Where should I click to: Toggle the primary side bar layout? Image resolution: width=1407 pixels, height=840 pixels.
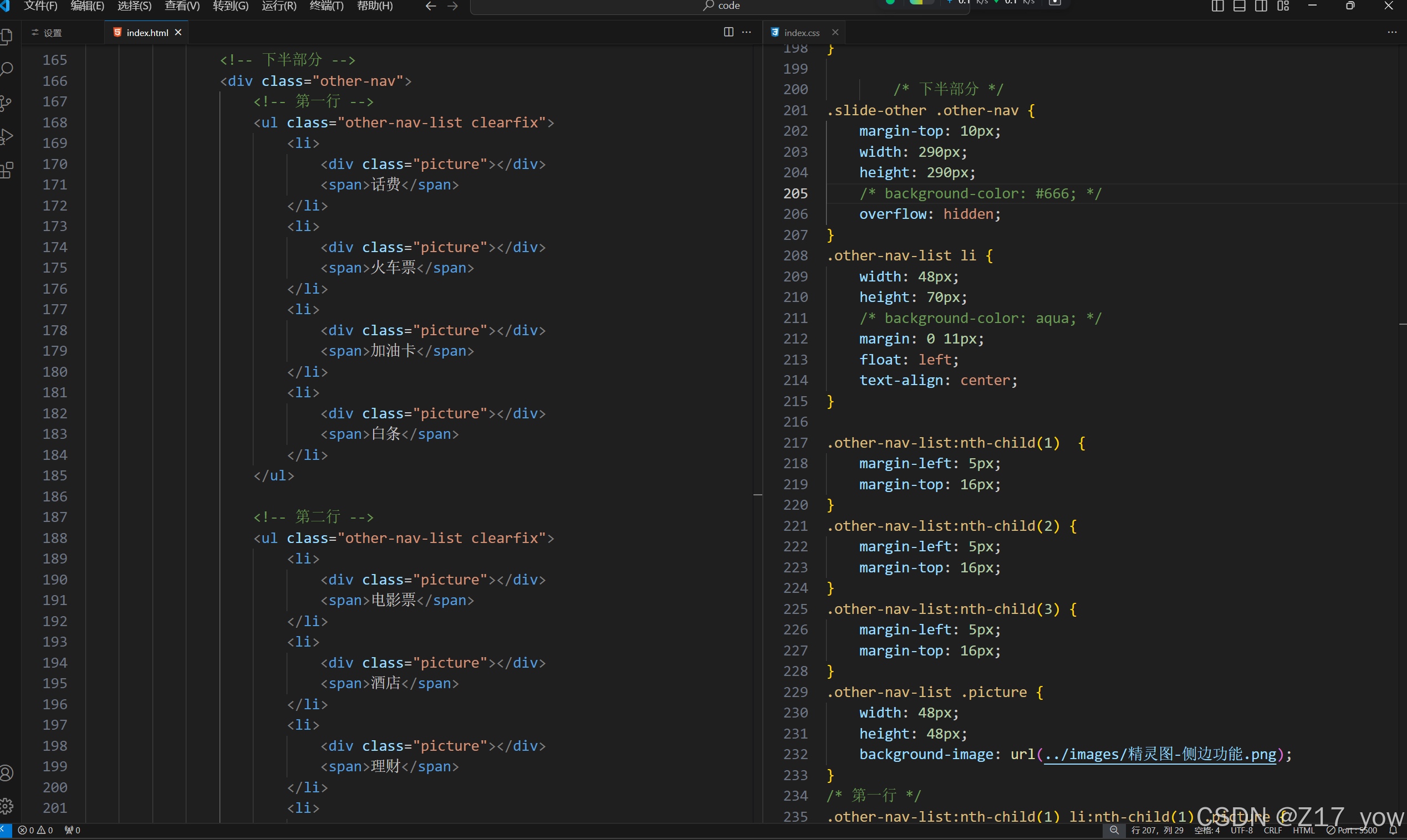pos(1217,6)
